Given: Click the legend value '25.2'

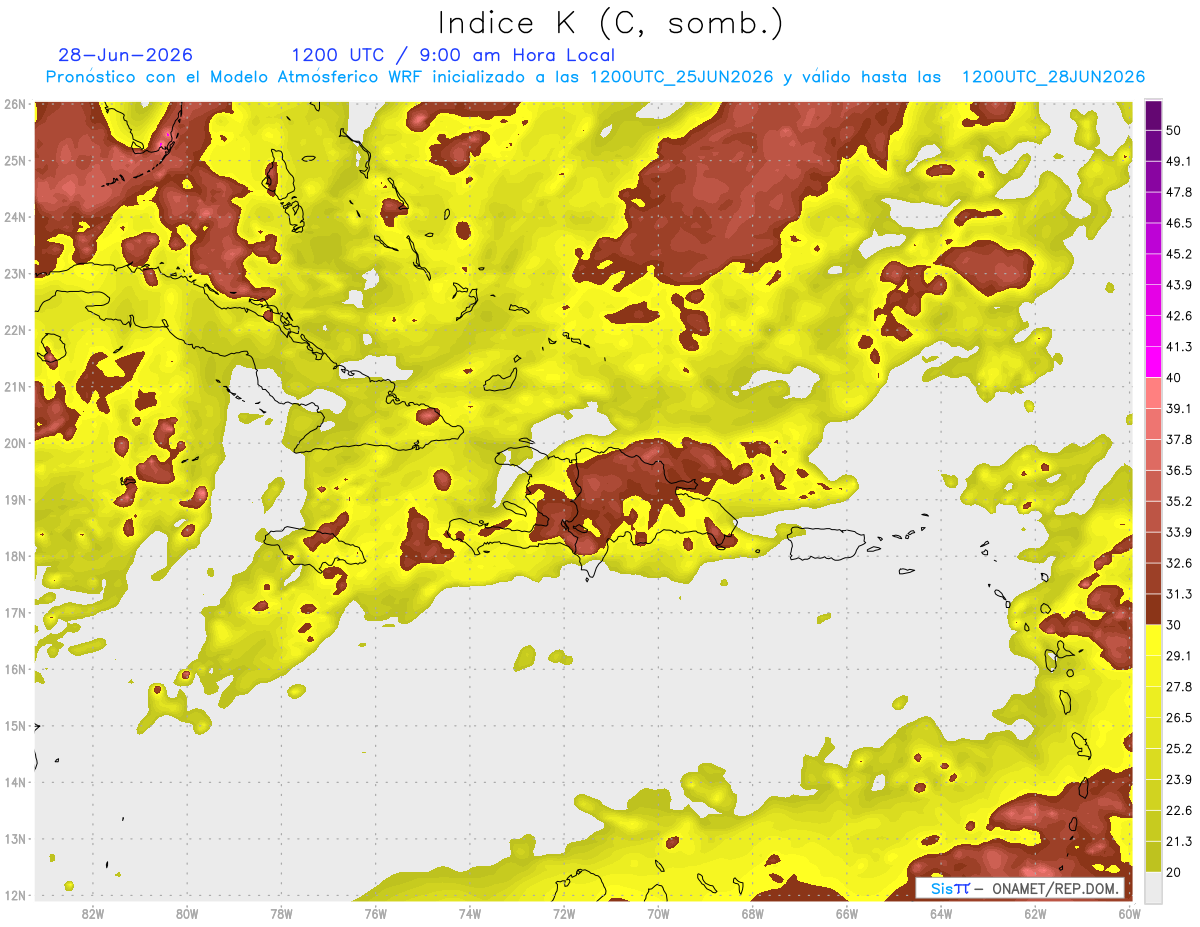Looking at the screenshot, I should coord(1178,748).
